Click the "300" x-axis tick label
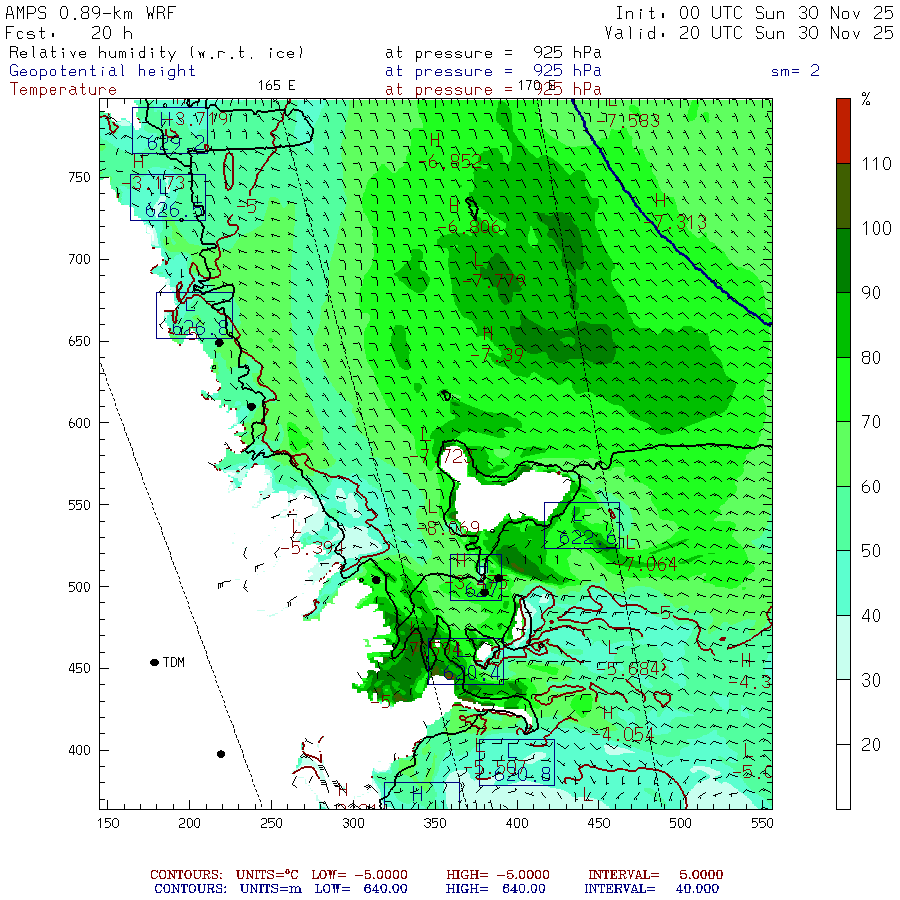900x900 pixels. click(354, 823)
